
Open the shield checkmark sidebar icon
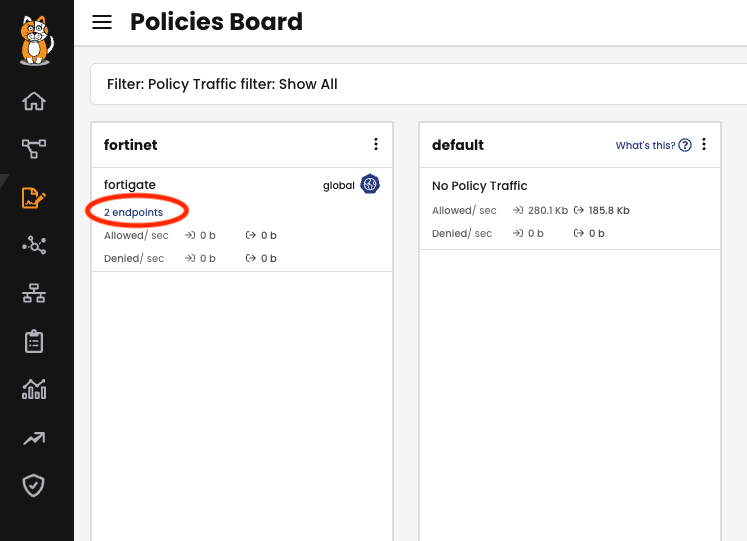click(34, 485)
